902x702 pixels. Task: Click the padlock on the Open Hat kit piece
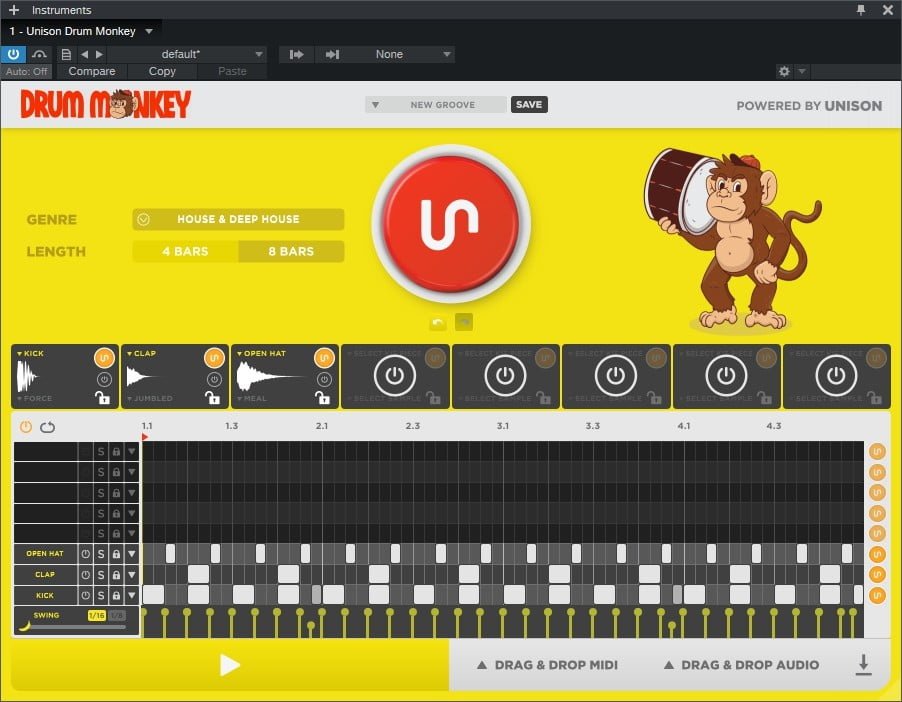(x=323, y=397)
